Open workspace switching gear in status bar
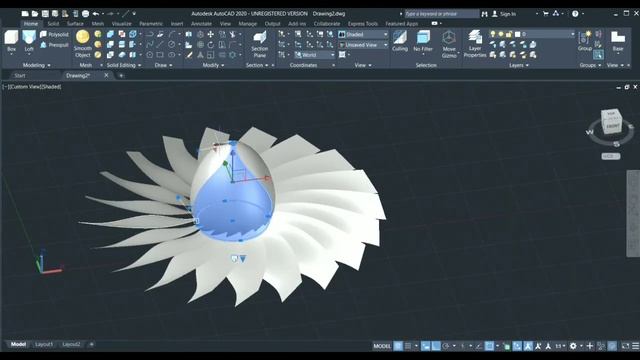Viewport: 640px width, 360px height. tap(573, 346)
